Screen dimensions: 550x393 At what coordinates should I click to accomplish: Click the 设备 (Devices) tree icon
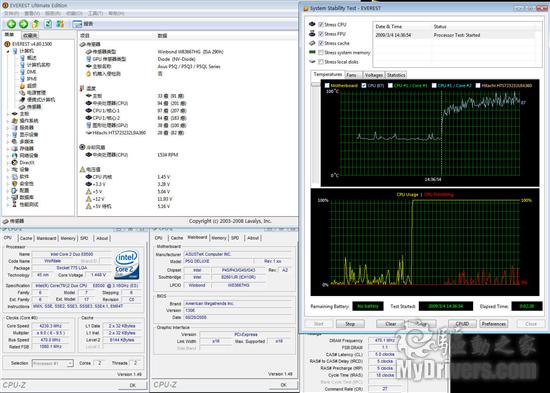coord(14,169)
